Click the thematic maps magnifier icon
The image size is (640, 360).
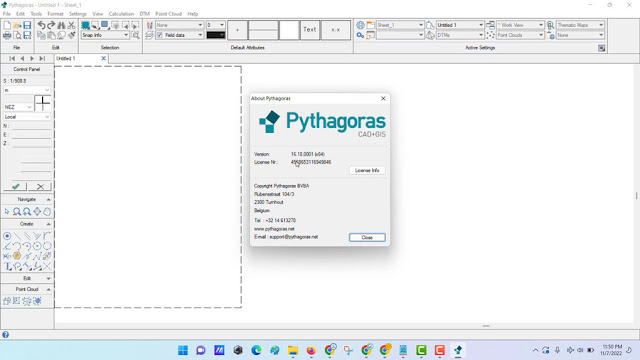tap(550, 25)
